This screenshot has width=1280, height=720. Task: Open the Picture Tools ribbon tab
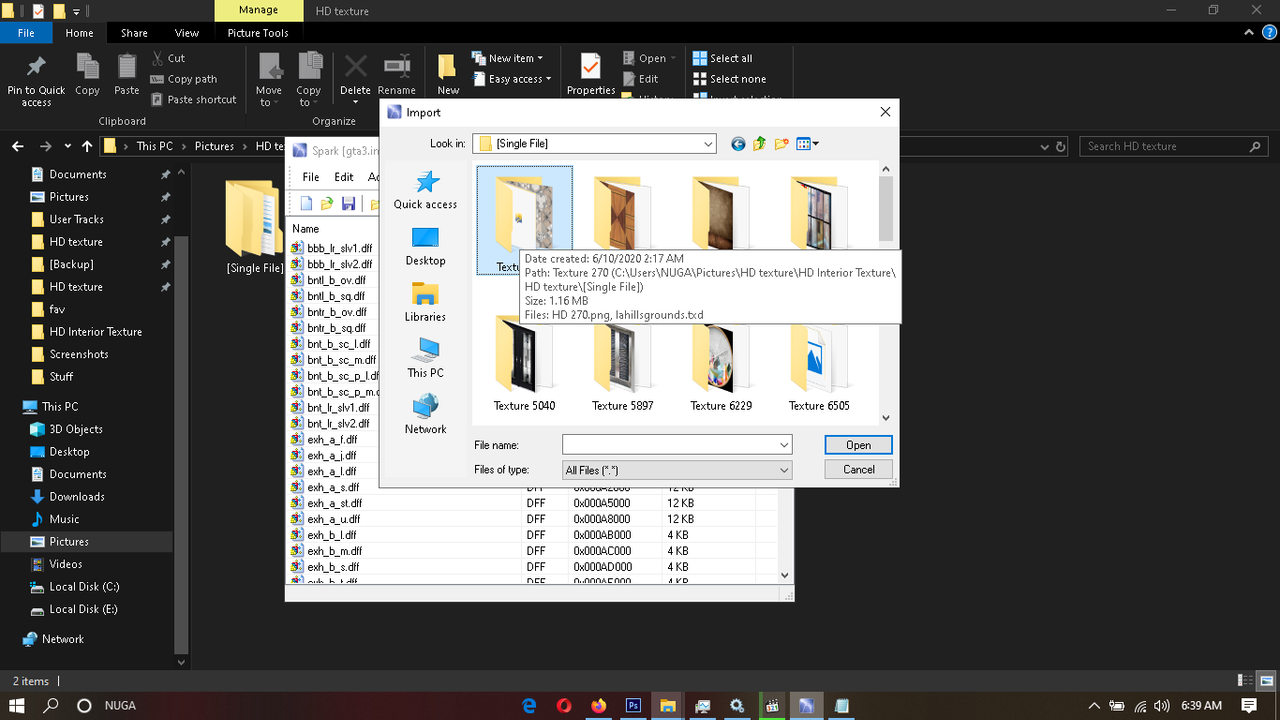tap(258, 33)
